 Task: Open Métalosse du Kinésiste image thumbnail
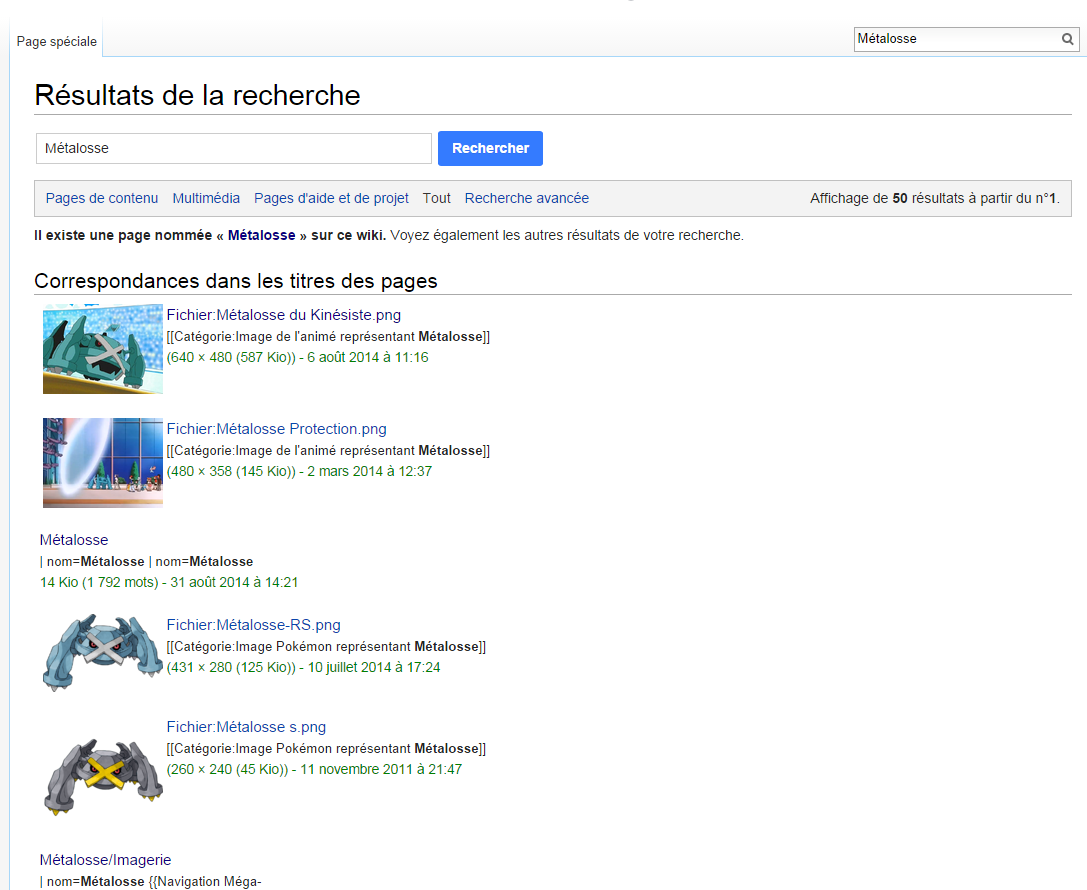(x=102, y=349)
